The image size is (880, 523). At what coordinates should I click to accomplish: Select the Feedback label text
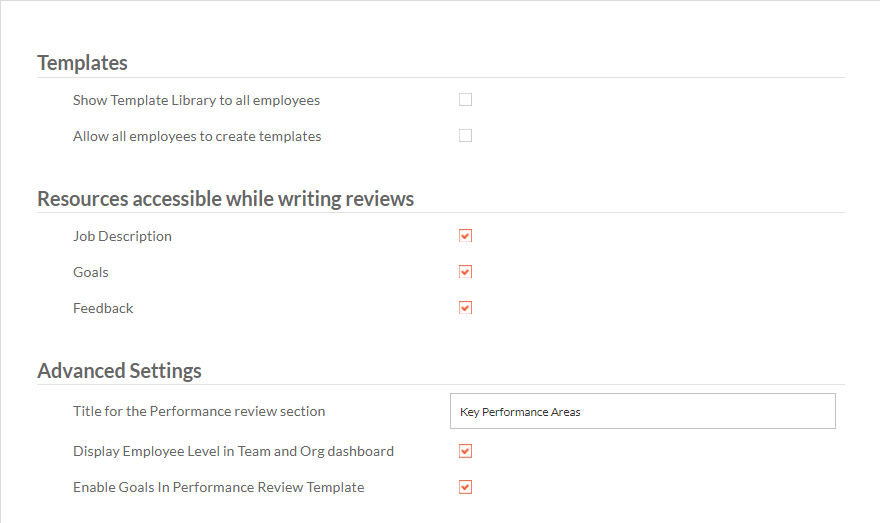(x=103, y=308)
